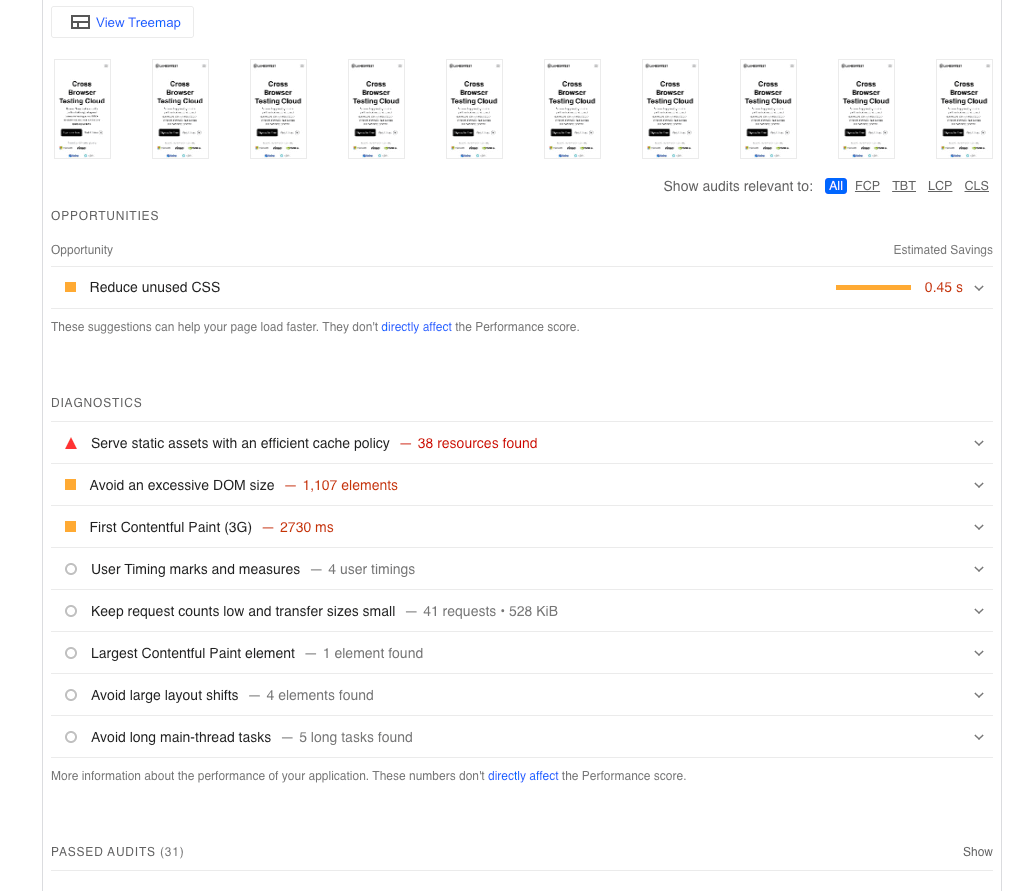
Task: Deselect the All audits filter chip
Action: pyautogui.click(x=836, y=186)
